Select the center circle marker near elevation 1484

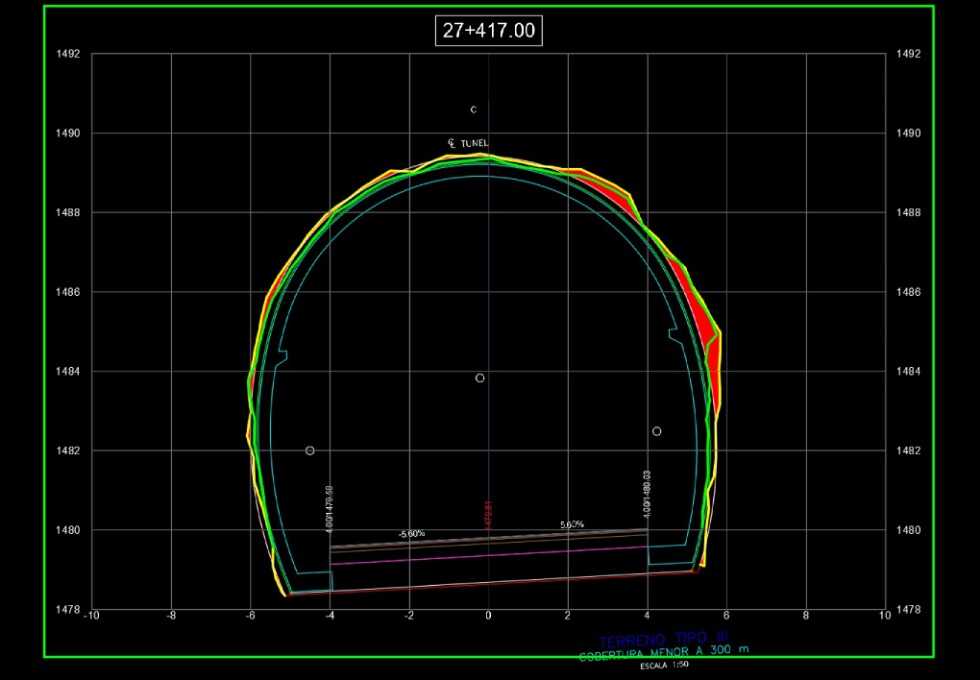point(480,378)
